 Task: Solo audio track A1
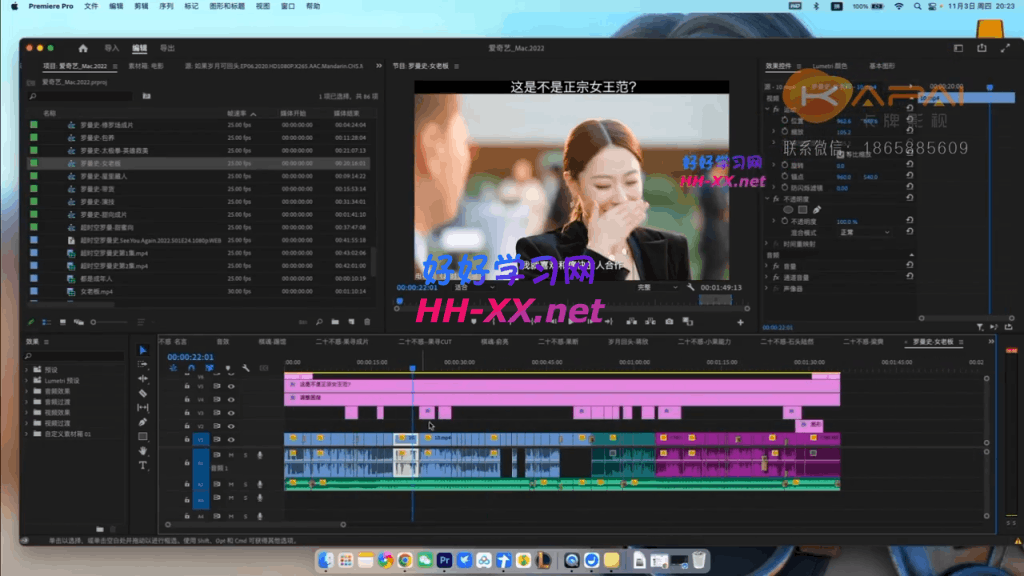246,455
